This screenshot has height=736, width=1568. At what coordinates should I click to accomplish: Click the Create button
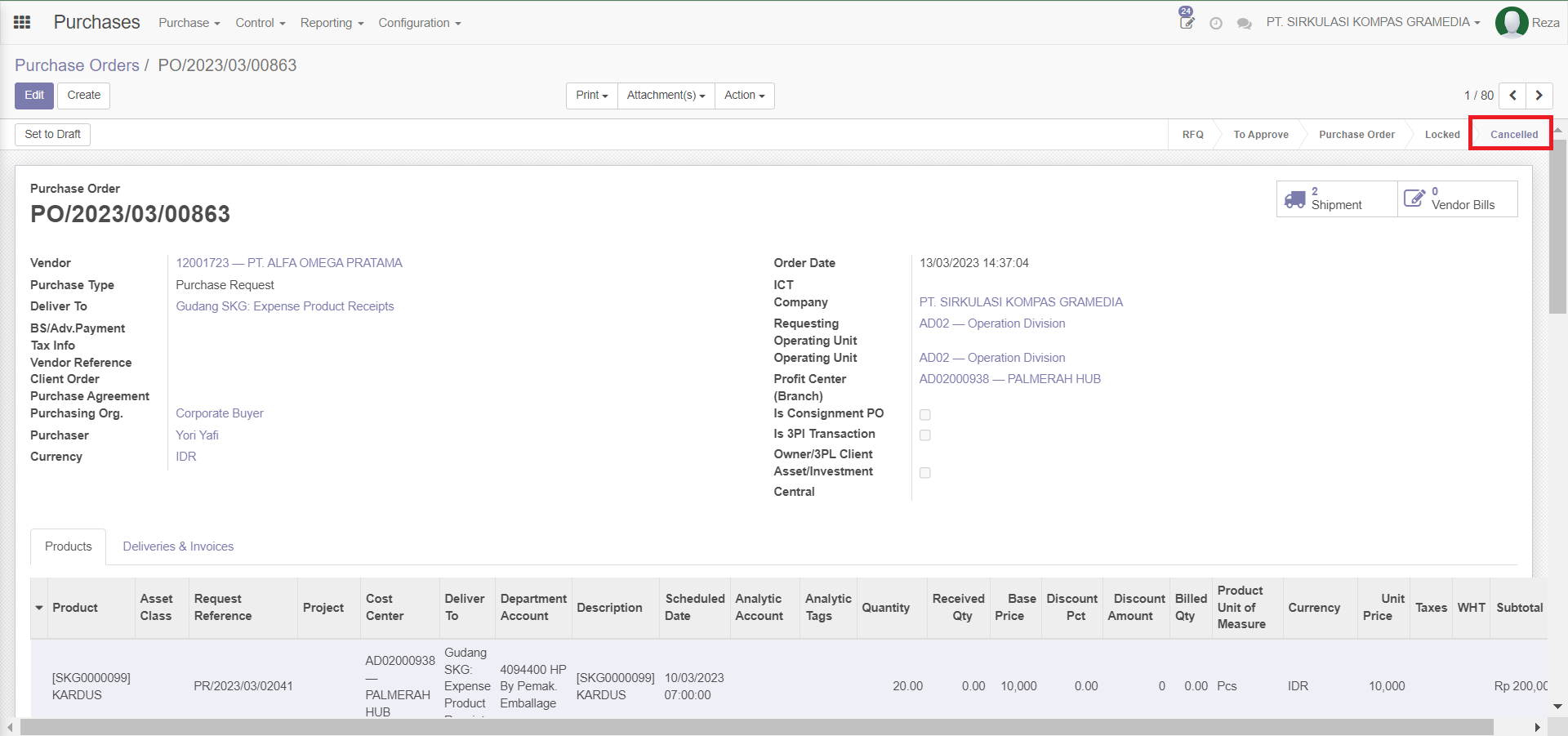click(x=84, y=96)
